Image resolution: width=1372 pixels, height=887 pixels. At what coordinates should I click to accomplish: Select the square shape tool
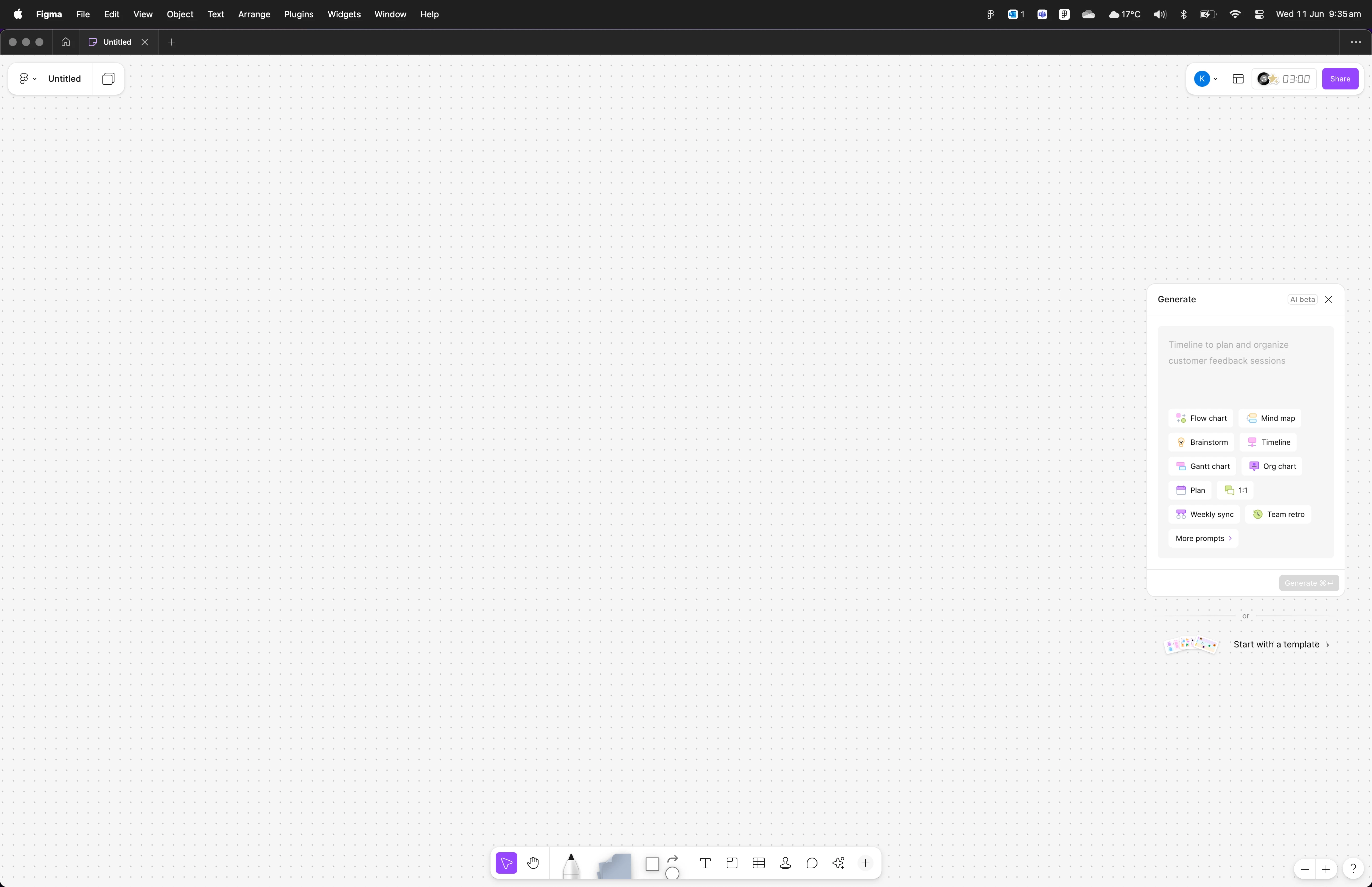(652, 864)
